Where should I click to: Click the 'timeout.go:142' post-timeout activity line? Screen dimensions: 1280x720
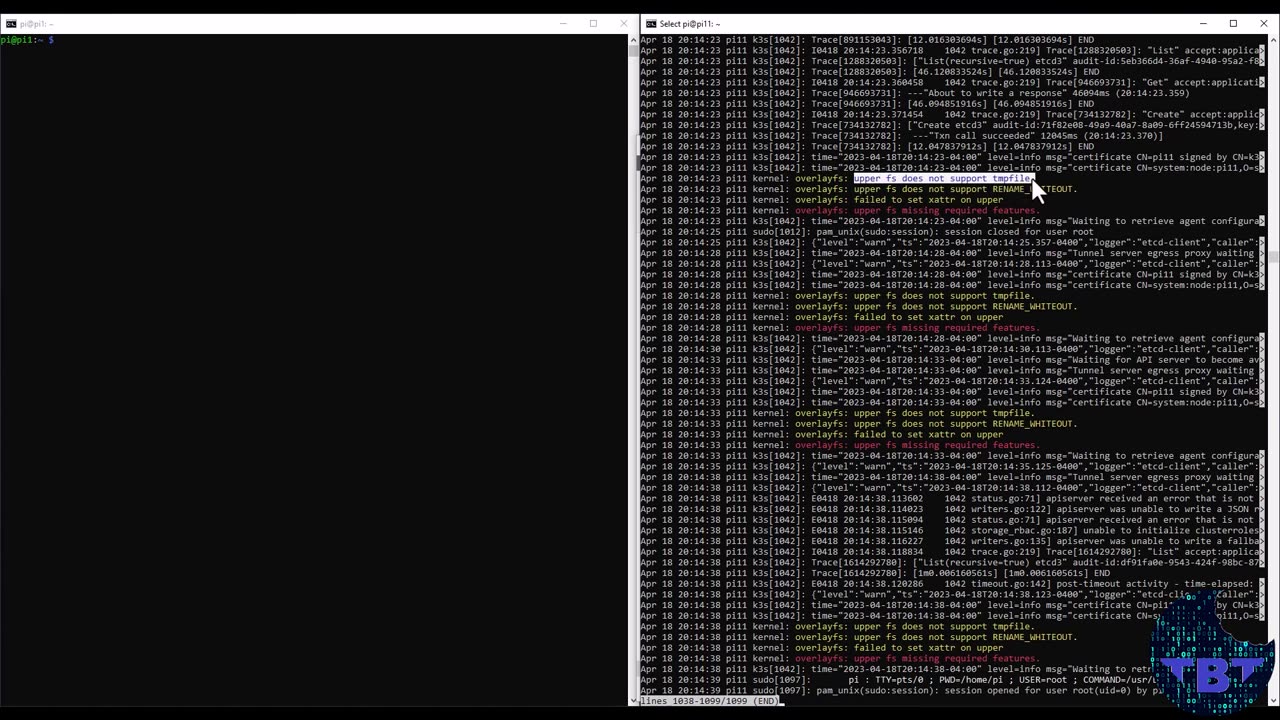(952, 584)
